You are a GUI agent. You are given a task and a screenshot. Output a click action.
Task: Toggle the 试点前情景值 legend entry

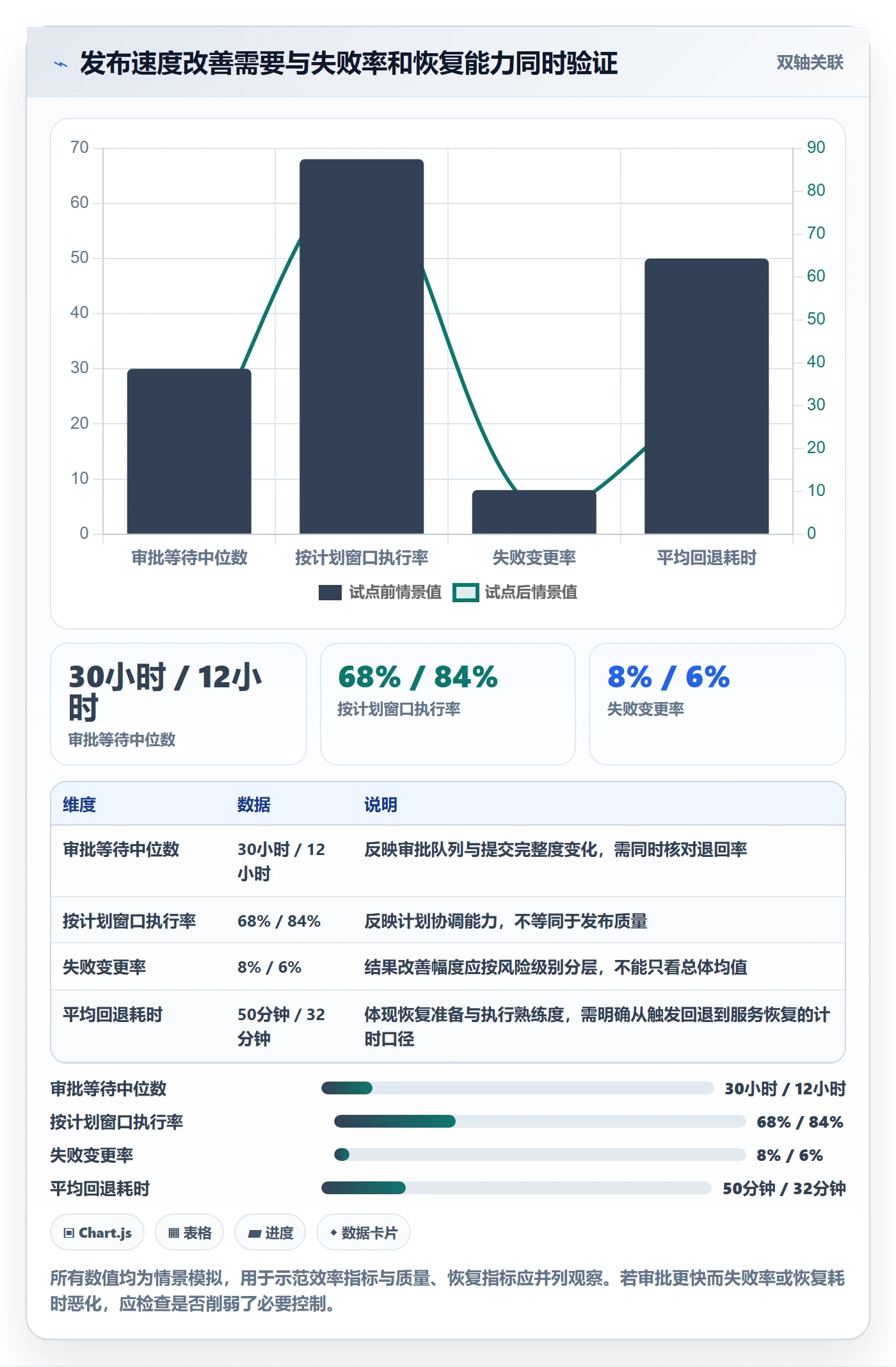coord(380,593)
